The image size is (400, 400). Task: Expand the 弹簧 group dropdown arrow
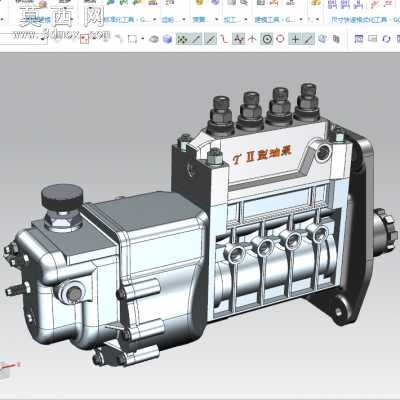[x=217, y=20]
